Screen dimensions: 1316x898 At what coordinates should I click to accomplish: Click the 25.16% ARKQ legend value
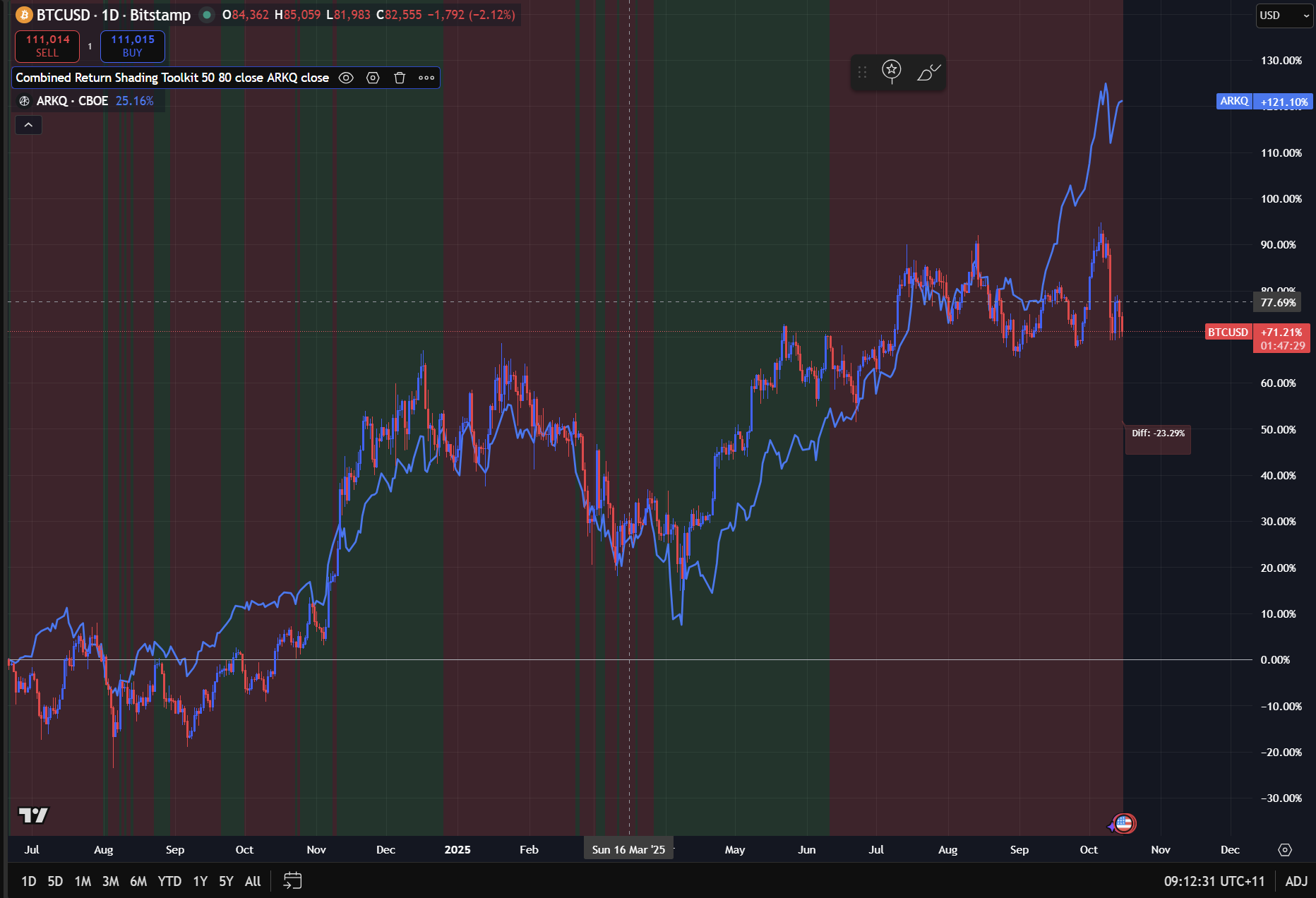tap(134, 101)
